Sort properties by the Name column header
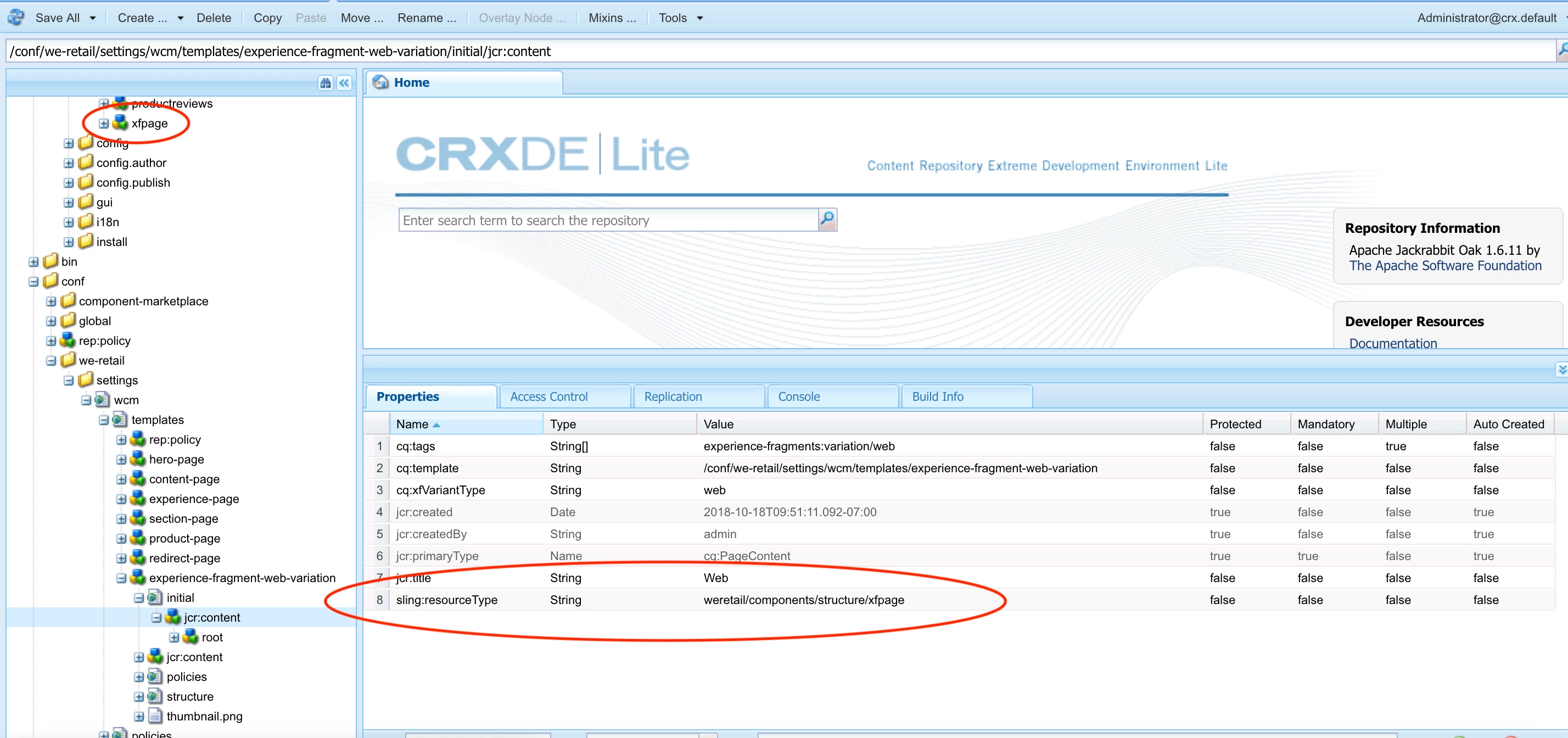This screenshot has height=738, width=1568. point(412,424)
